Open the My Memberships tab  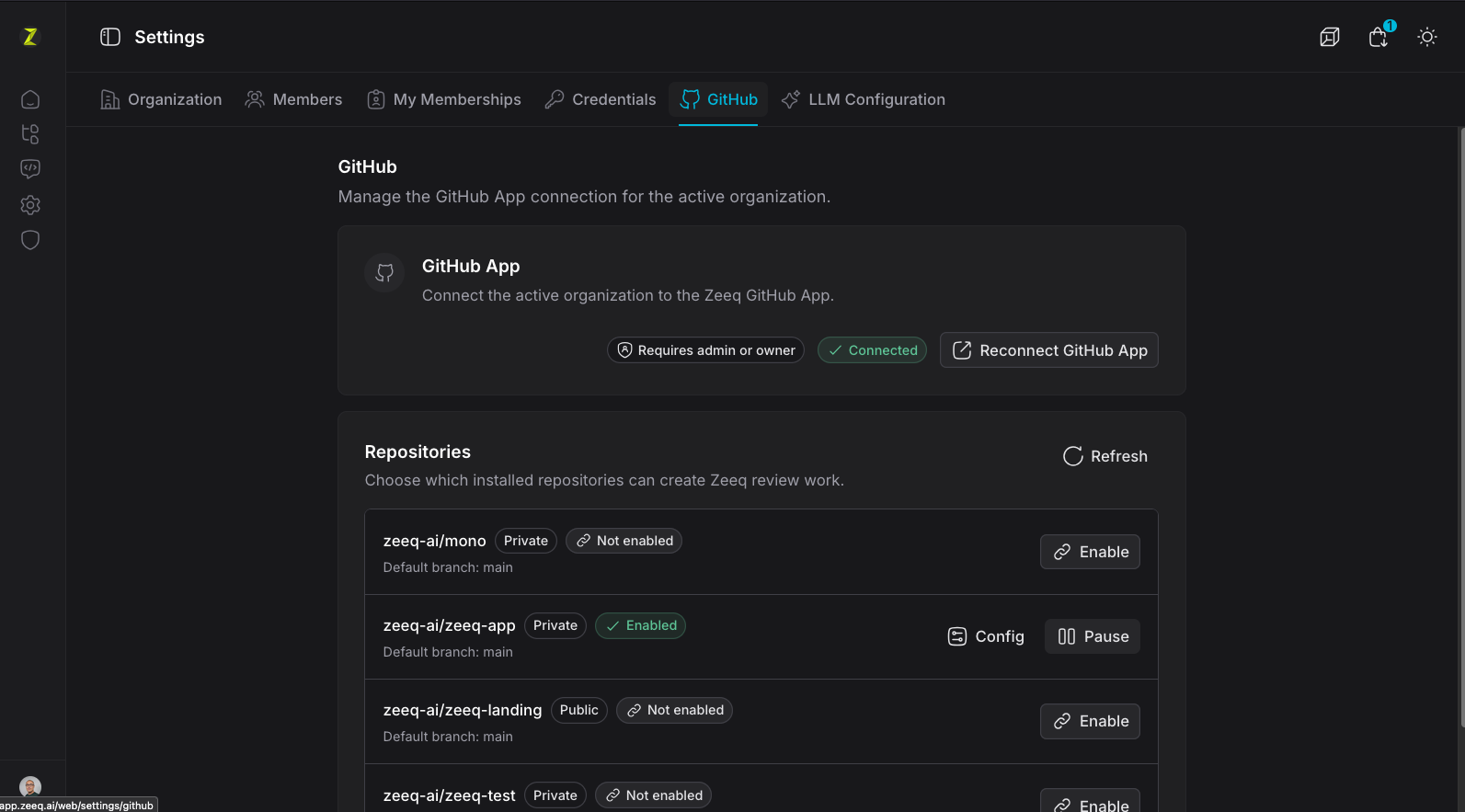(444, 99)
